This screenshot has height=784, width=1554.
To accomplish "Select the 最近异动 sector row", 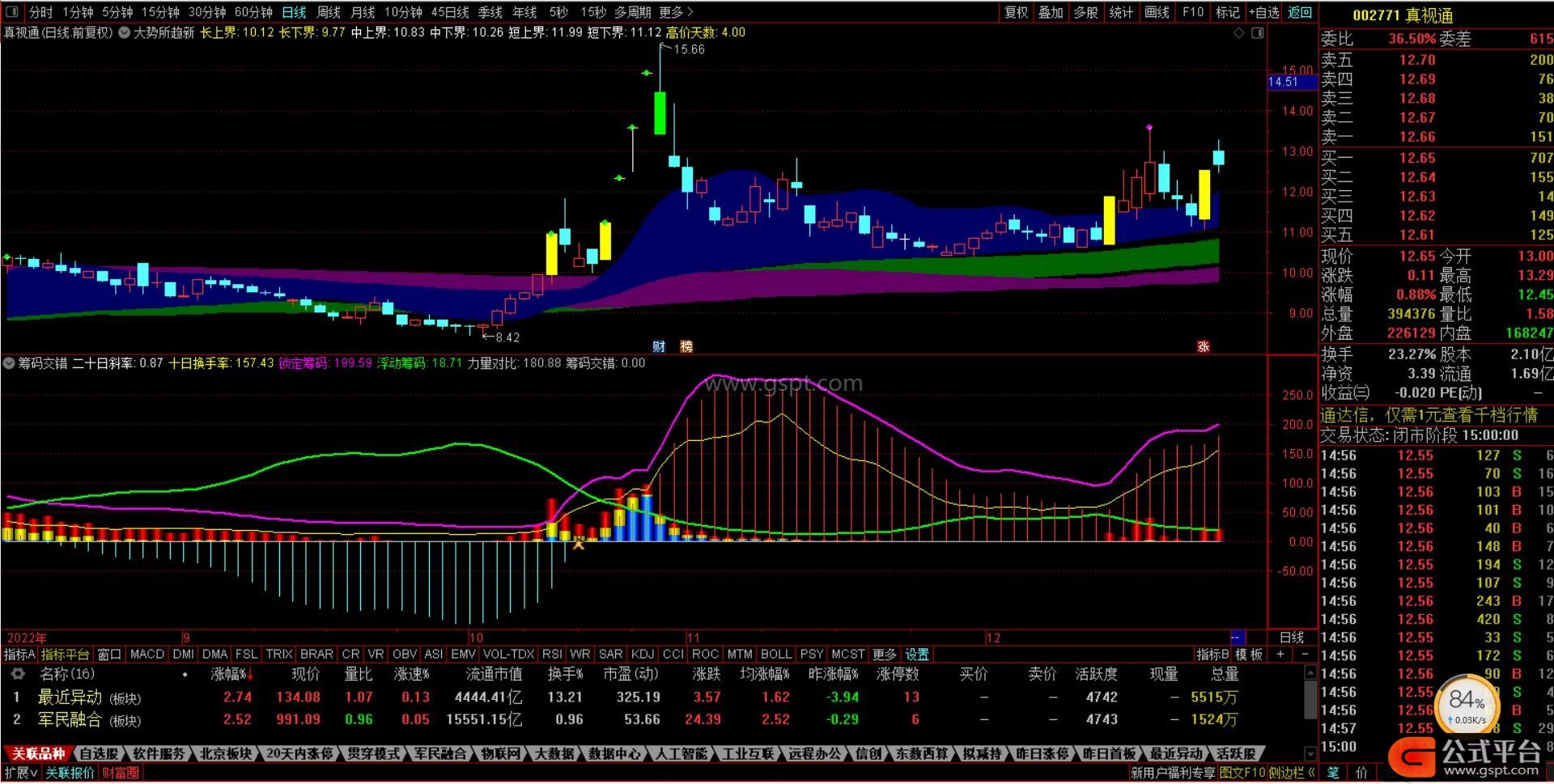I will pos(654,697).
